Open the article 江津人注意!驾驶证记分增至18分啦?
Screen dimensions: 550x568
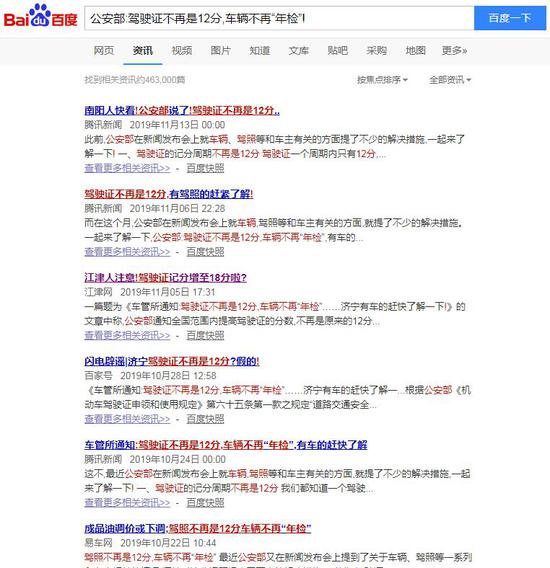pos(165,277)
